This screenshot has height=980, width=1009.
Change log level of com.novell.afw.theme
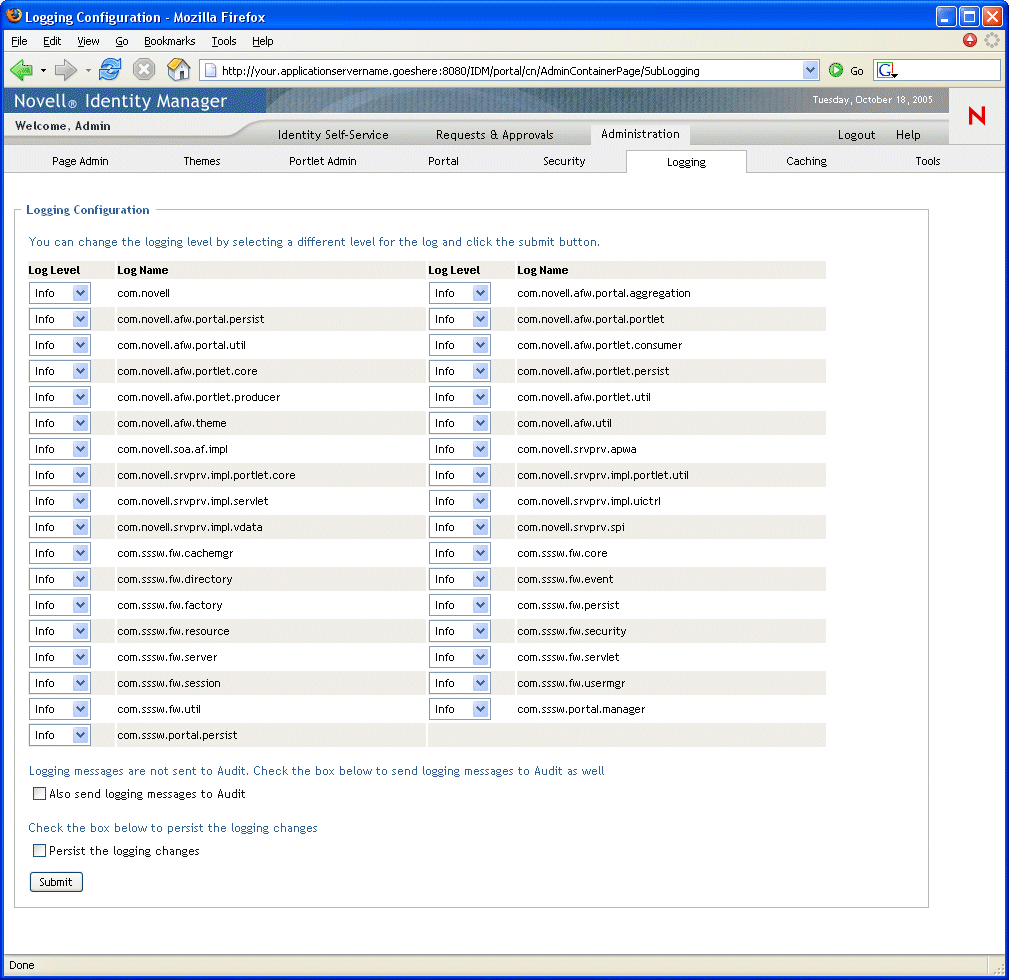click(60, 423)
